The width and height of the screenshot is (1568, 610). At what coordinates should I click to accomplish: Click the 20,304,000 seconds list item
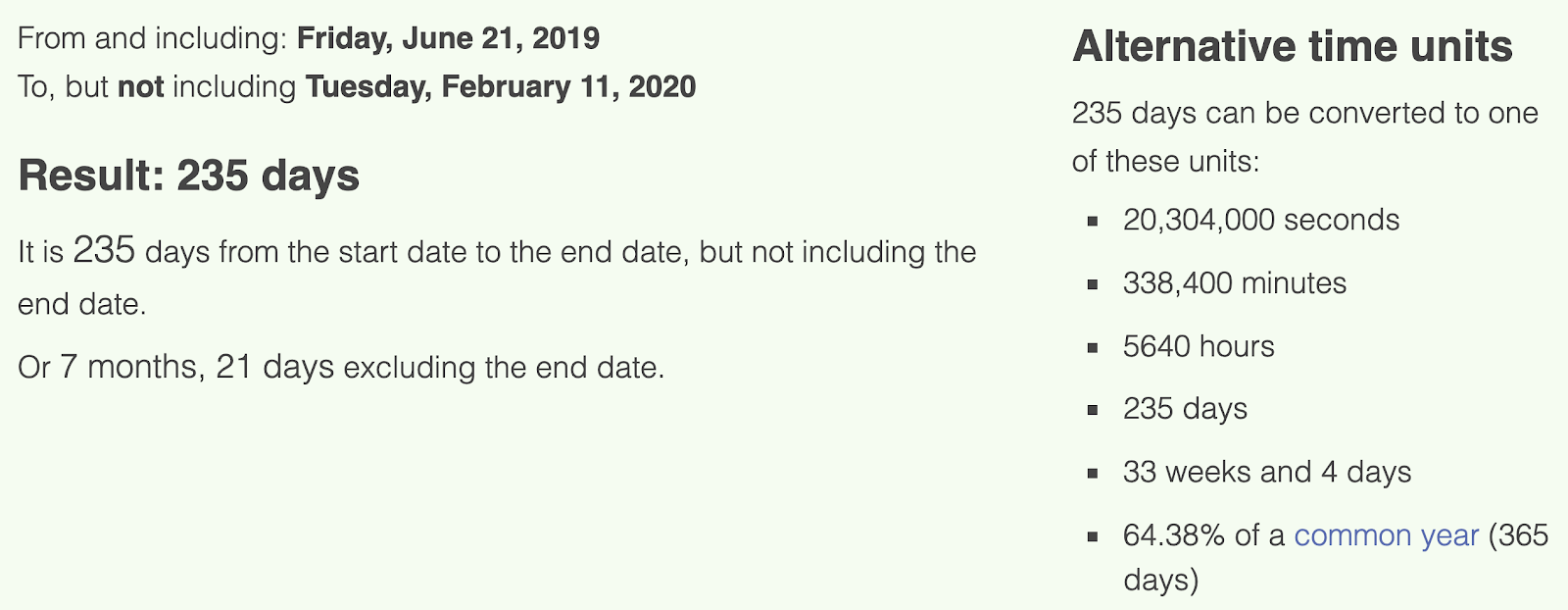tap(1261, 220)
